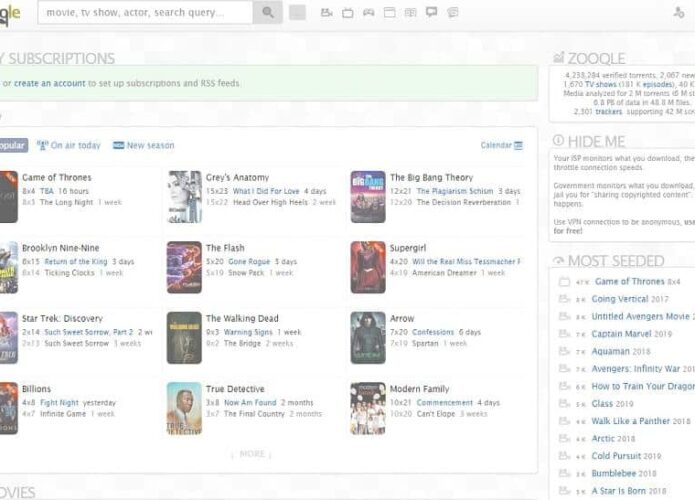Open the American Dreamer episode link
Image resolution: width=695 pixels, height=500 pixels.
point(444,273)
